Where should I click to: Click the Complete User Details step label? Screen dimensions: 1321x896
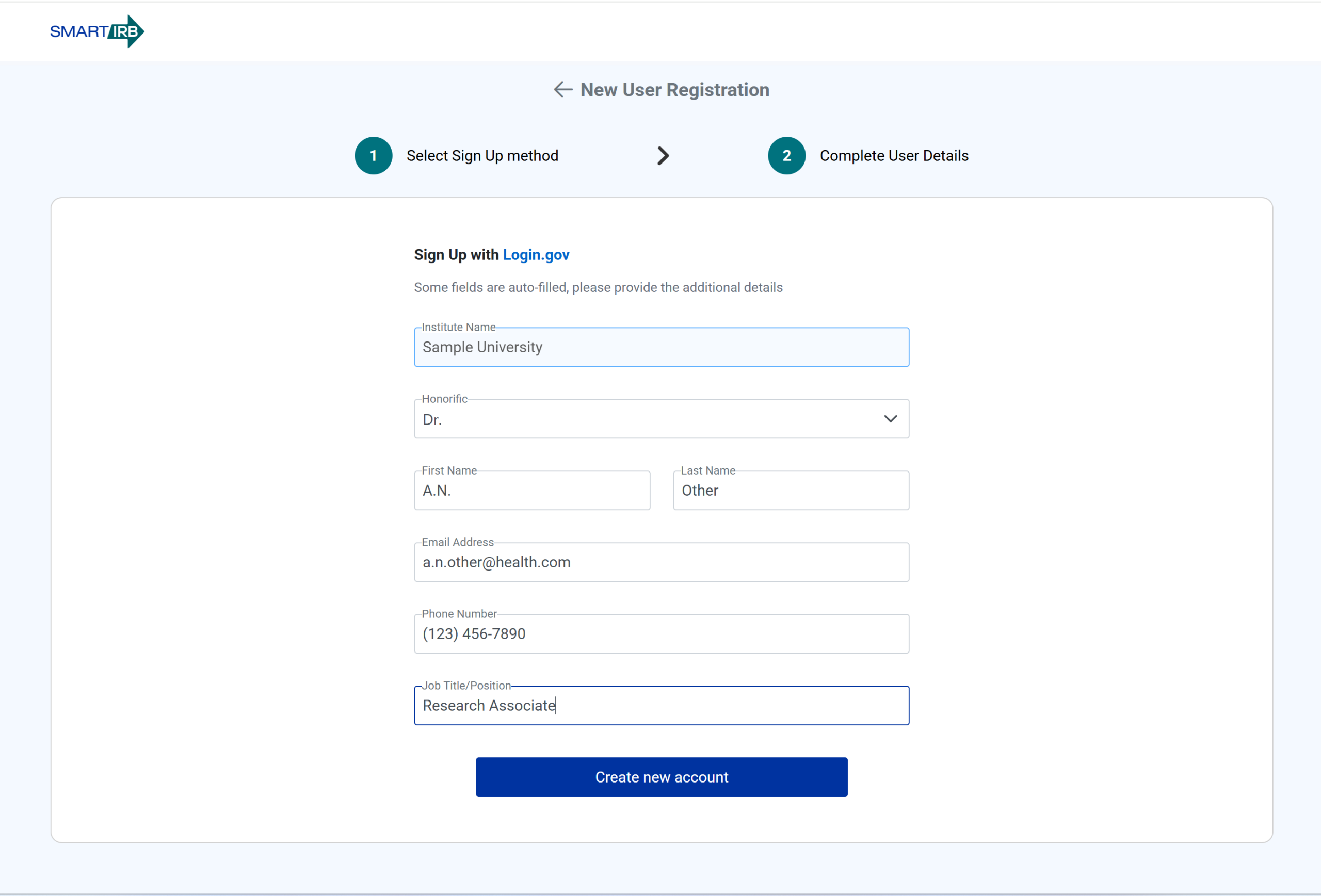click(894, 156)
